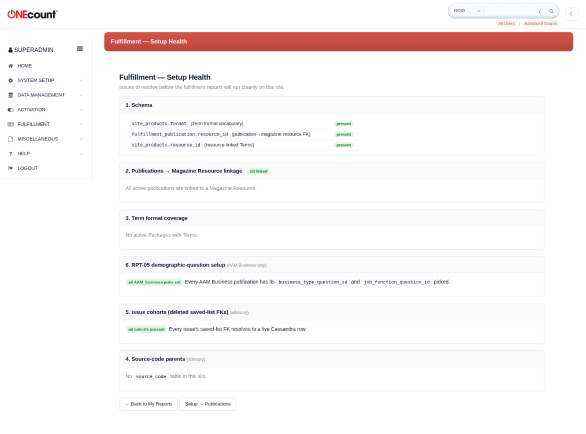Click the business_type_question_id code label
The image size is (586, 434).
(x=312, y=282)
